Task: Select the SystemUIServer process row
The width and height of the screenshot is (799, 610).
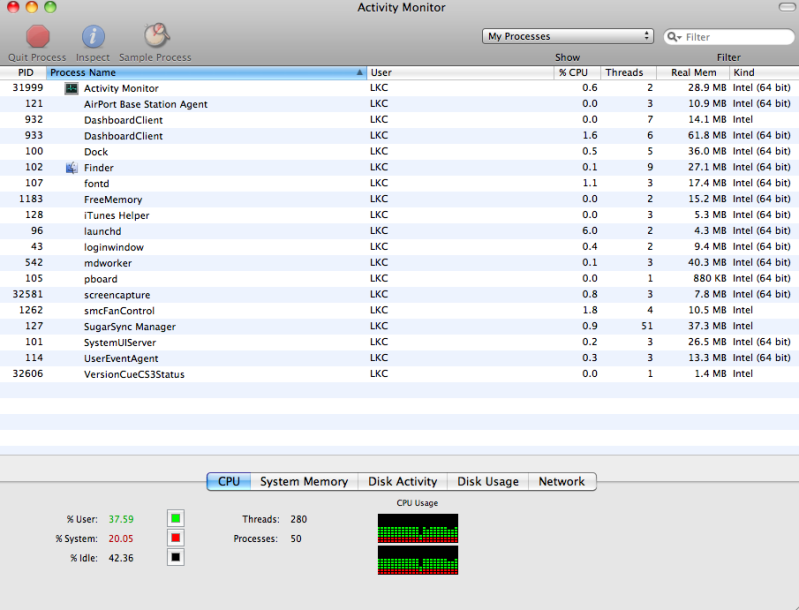Action: click(400, 342)
